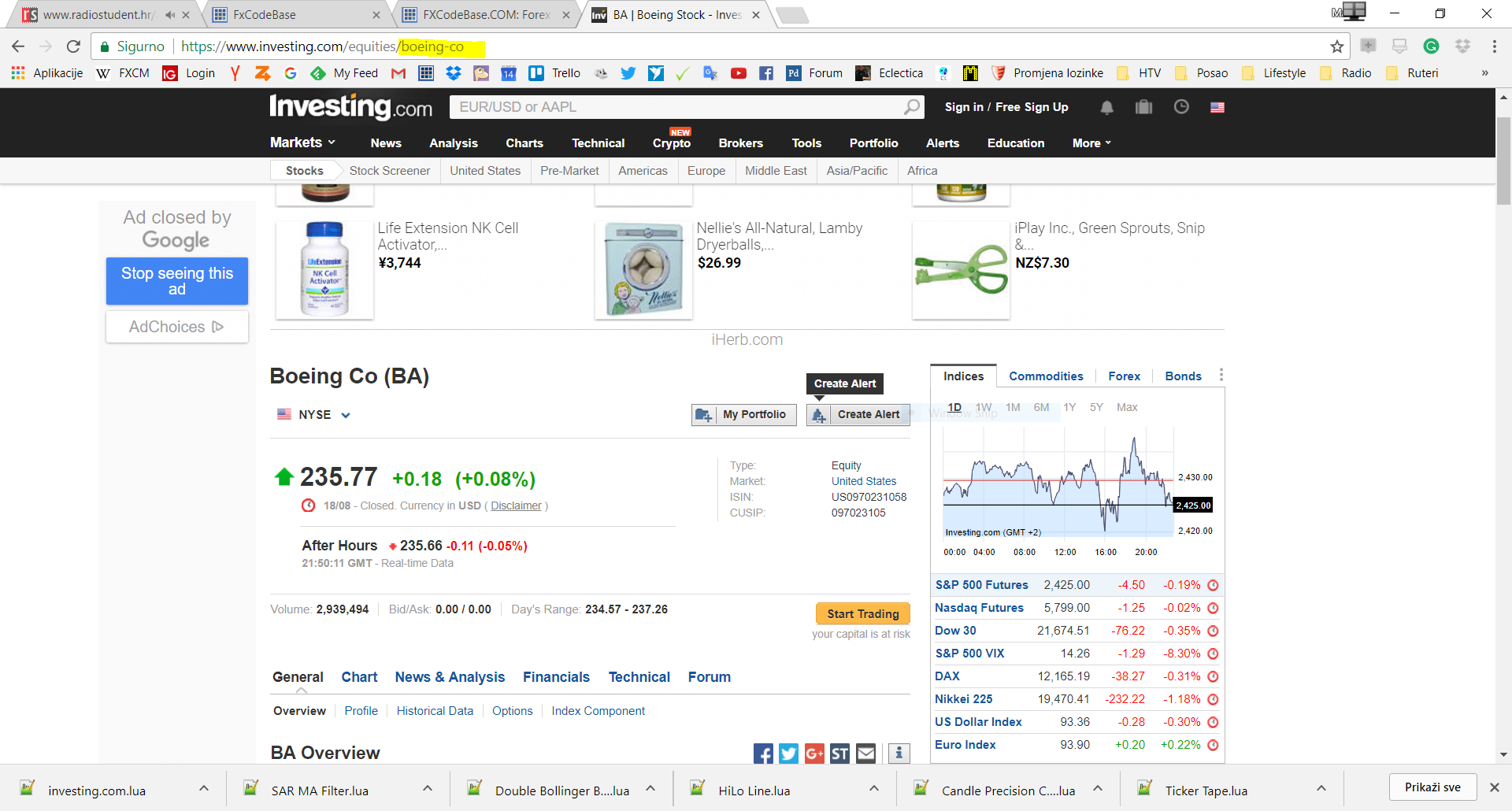Open the portfolio briefcase icon
The width and height of the screenshot is (1512, 811).
tap(1143, 107)
